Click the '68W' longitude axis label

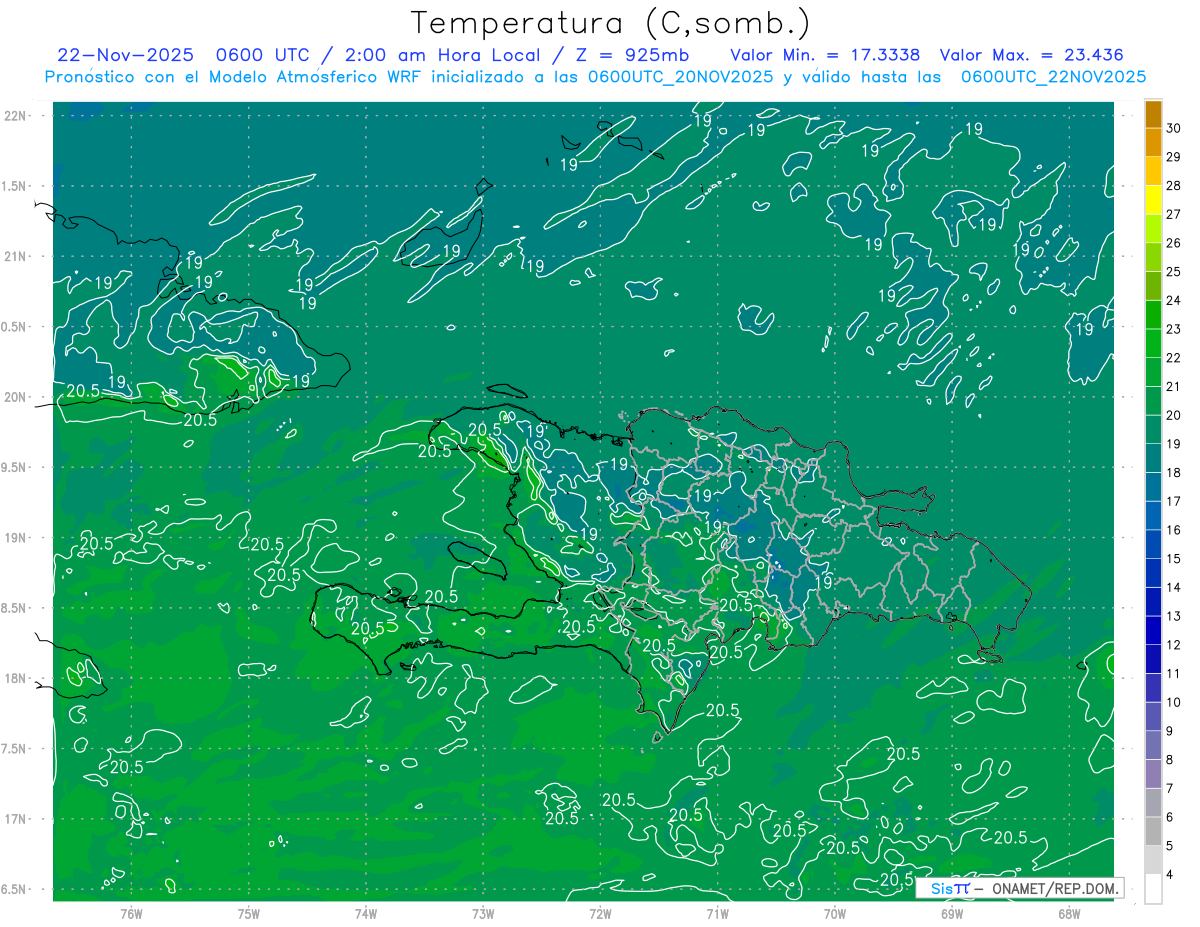point(1069,914)
